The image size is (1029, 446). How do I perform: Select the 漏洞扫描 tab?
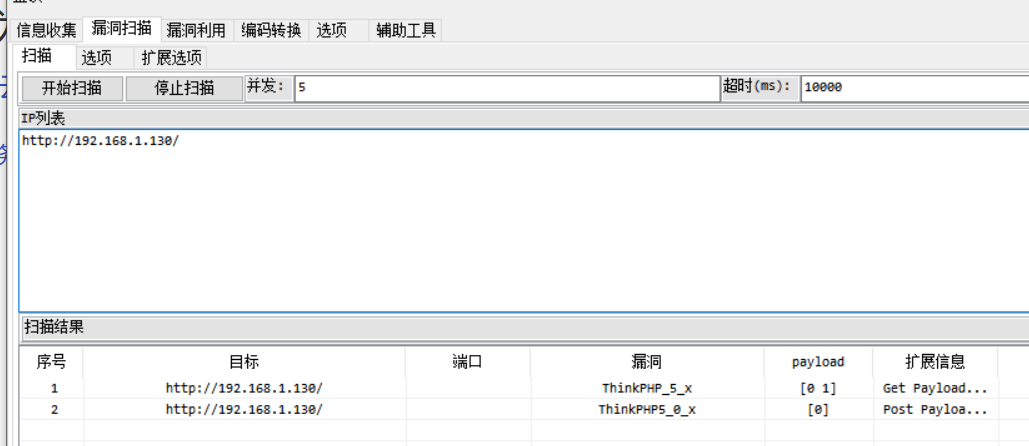point(121,28)
